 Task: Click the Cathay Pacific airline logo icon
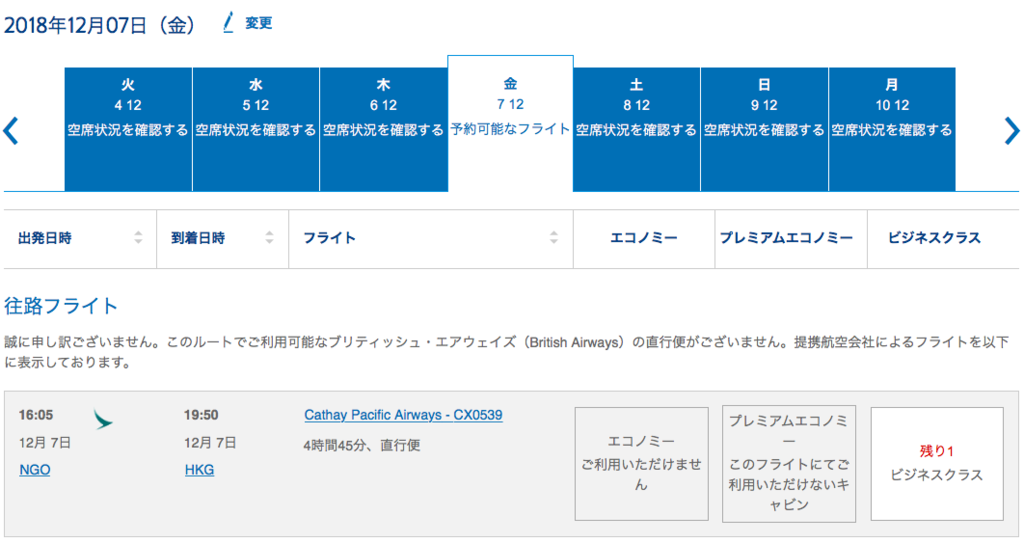[x=103, y=419]
